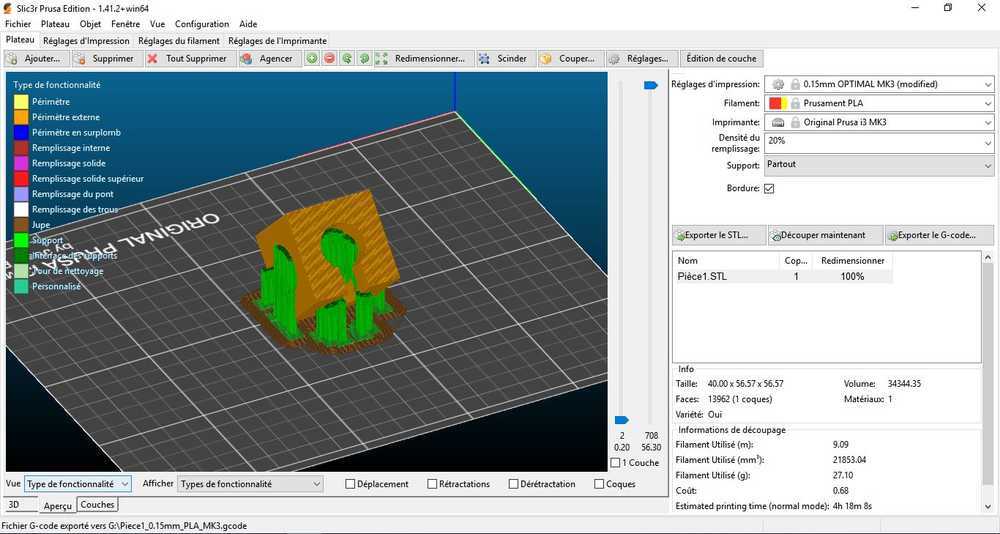This screenshot has height=534, width=1000.
Task: Open the Aide menu
Action: [x=248, y=24]
